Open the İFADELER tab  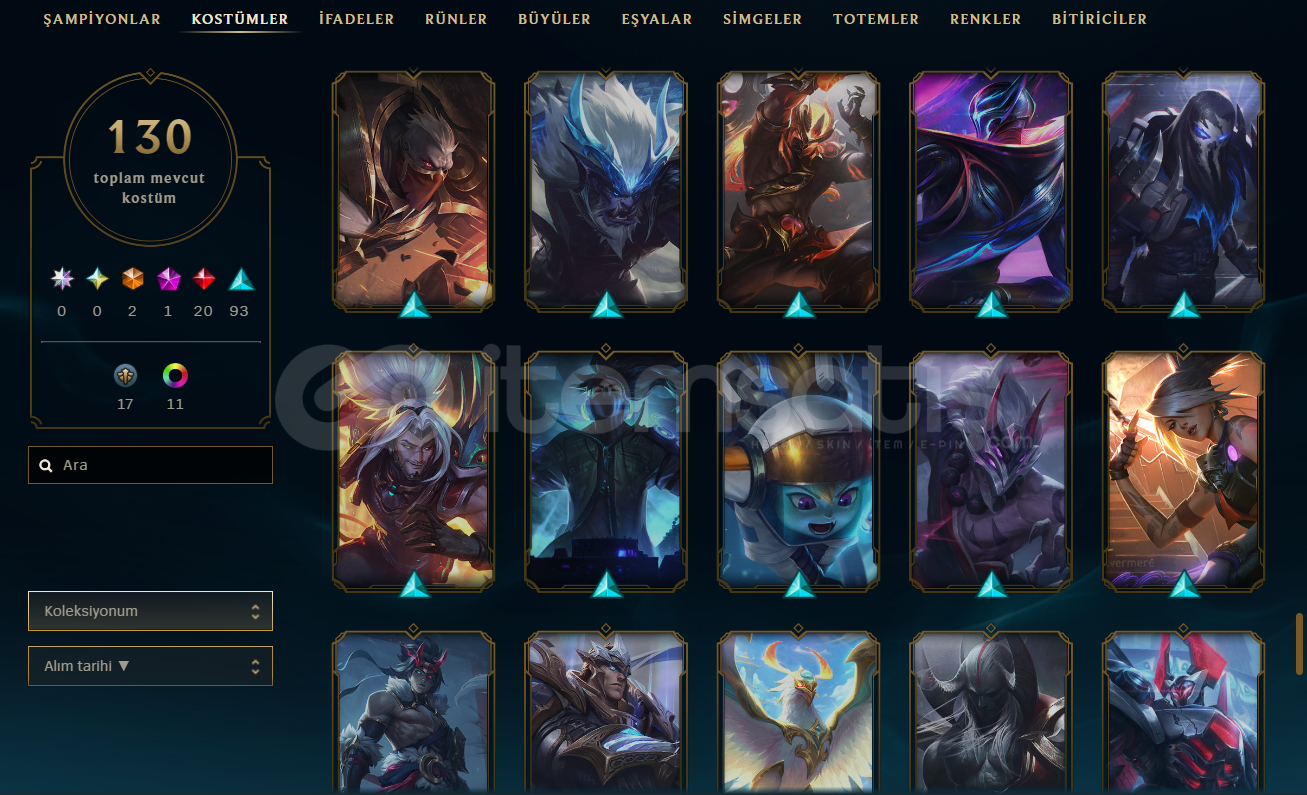tap(356, 19)
